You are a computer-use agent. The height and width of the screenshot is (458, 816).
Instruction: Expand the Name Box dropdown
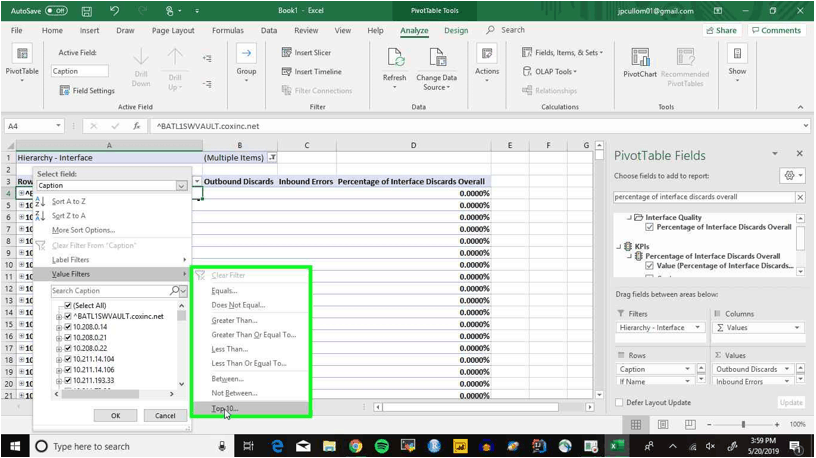(x=58, y=126)
